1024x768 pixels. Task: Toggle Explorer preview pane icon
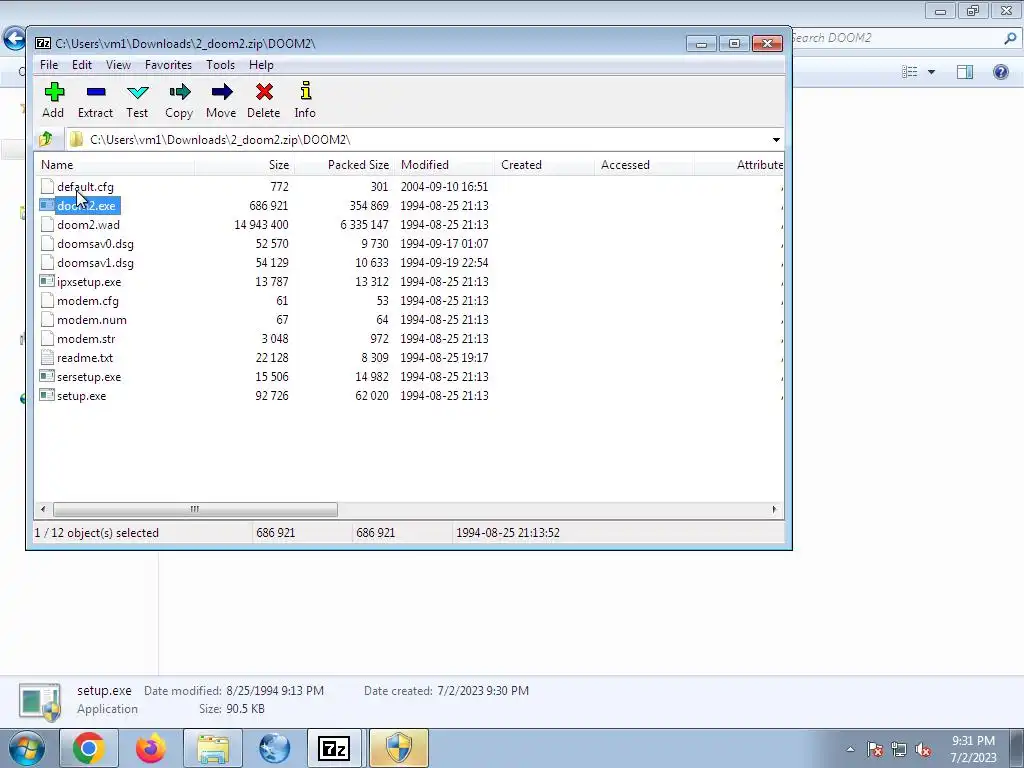pos(965,71)
